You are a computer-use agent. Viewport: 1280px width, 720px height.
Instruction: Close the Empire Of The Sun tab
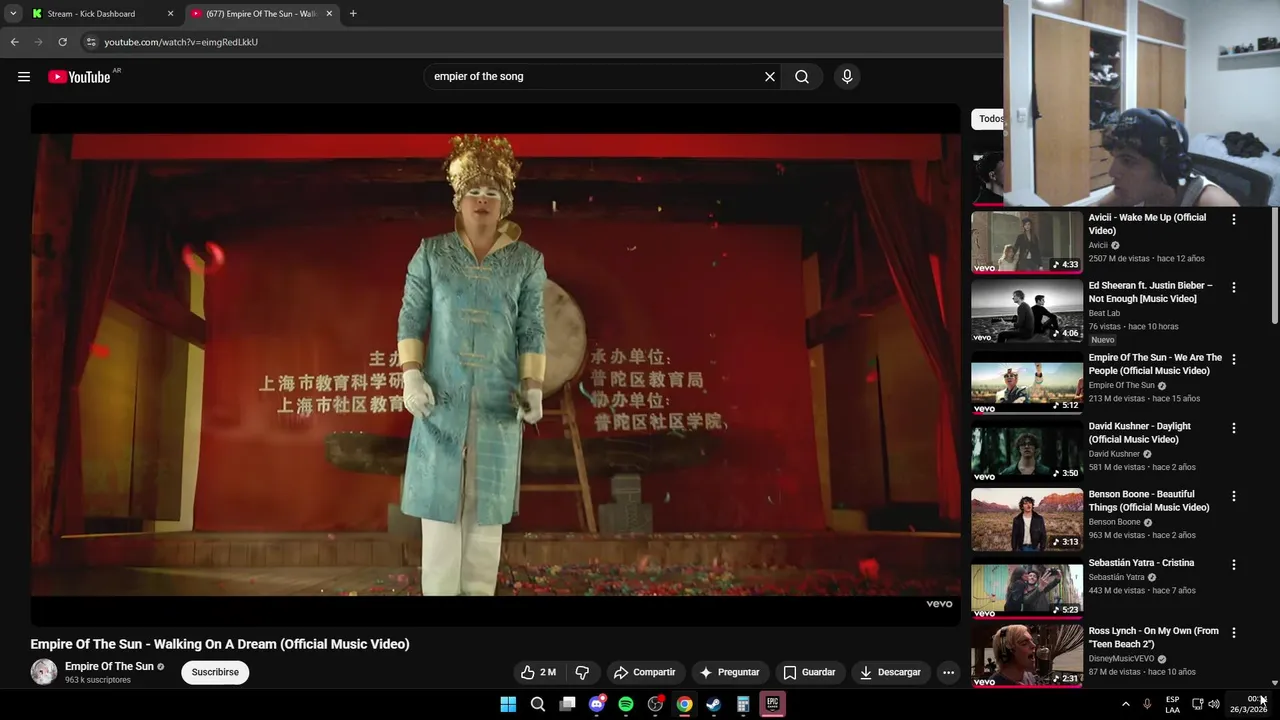point(329,14)
